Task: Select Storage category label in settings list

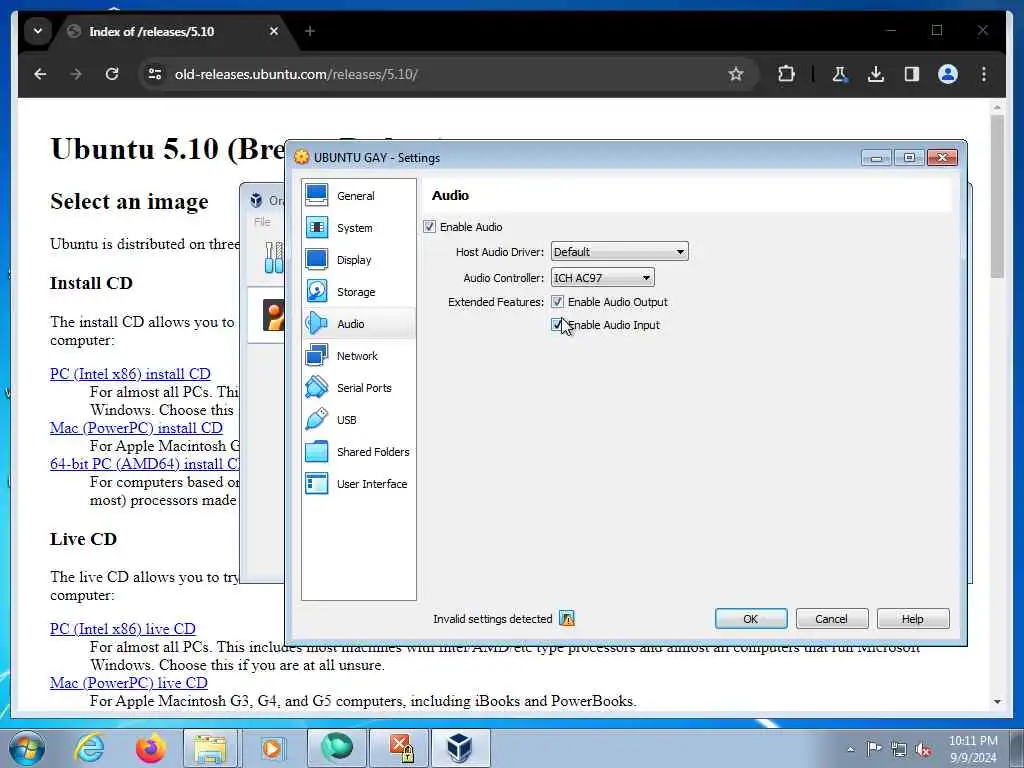Action: (356, 292)
